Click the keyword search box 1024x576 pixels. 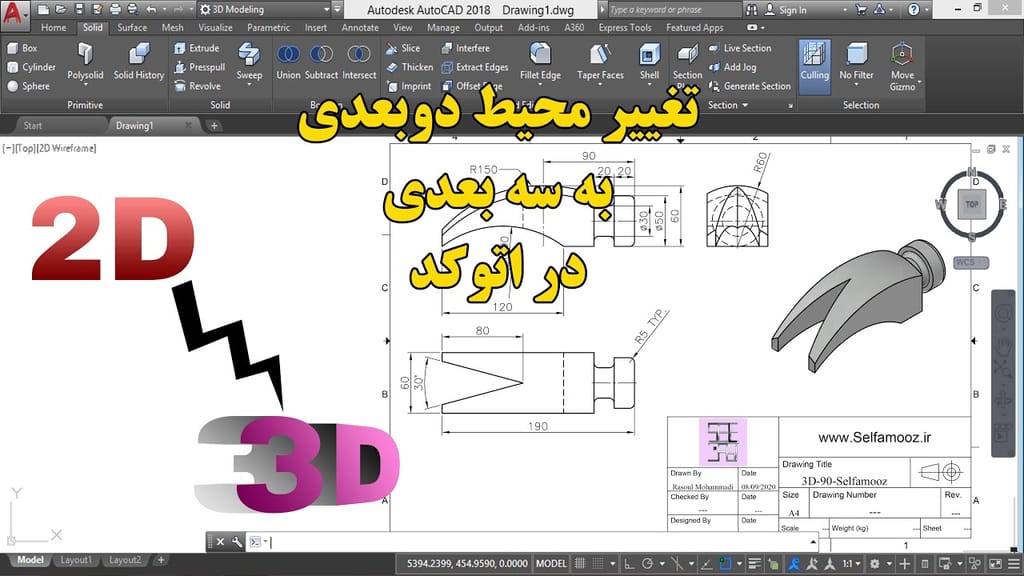click(673, 10)
